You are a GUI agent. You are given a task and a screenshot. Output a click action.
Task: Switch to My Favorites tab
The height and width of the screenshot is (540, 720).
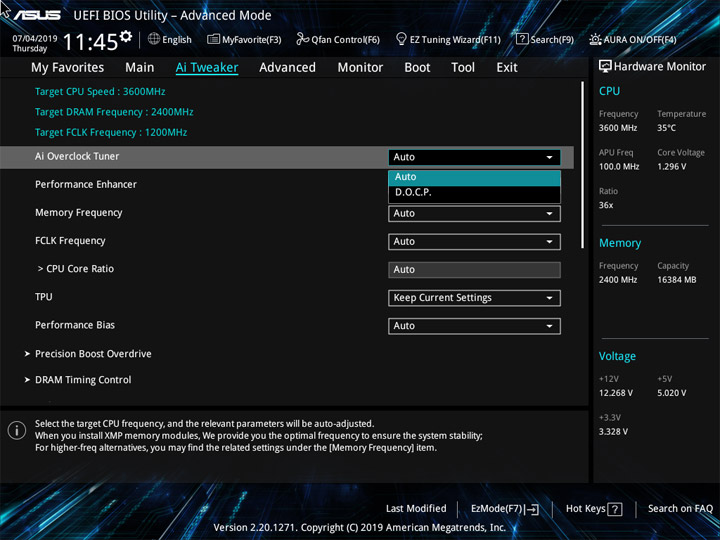coord(68,68)
